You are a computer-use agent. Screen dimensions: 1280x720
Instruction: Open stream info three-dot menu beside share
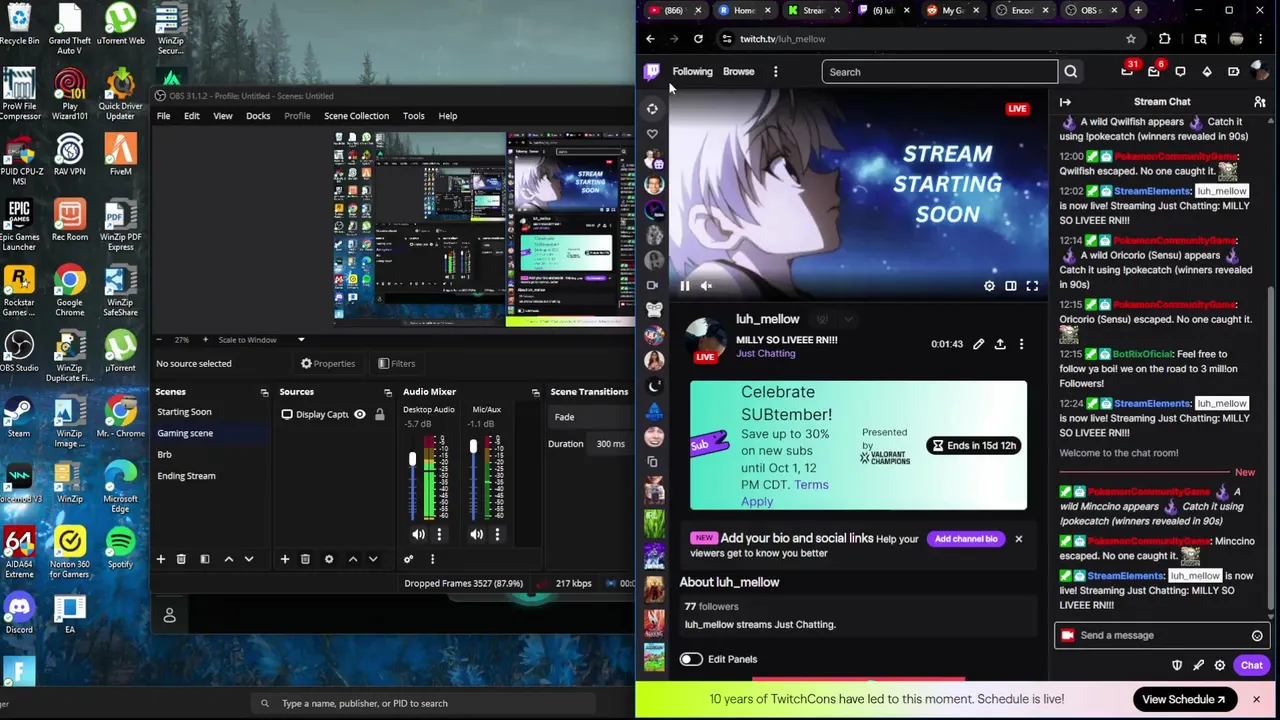pyautogui.click(x=1021, y=344)
